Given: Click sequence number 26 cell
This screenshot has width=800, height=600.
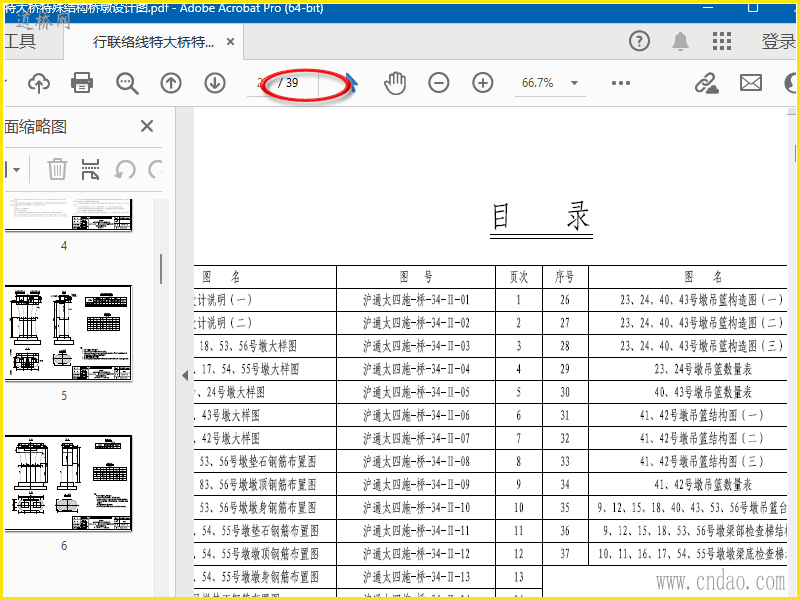Looking at the screenshot, I should tap(565, 300).
